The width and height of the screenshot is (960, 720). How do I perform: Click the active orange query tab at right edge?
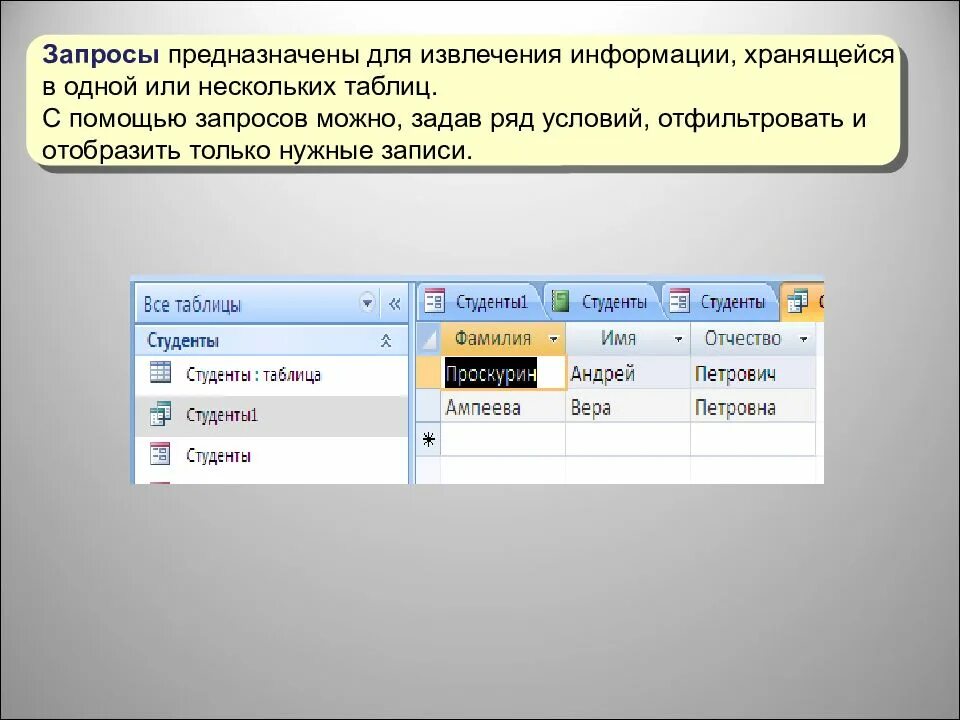pyautogui.click(x=804, y=302)
